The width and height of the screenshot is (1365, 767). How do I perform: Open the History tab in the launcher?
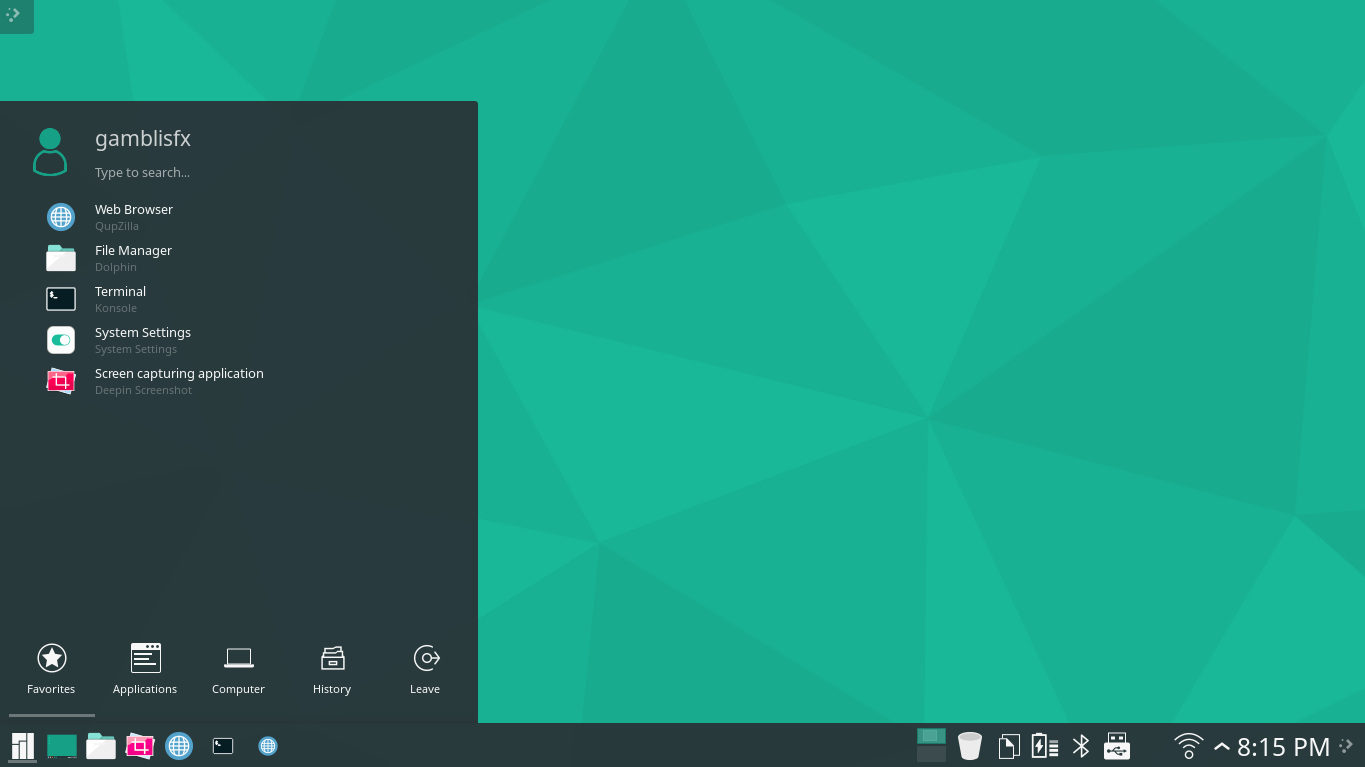tap(331, 668)
